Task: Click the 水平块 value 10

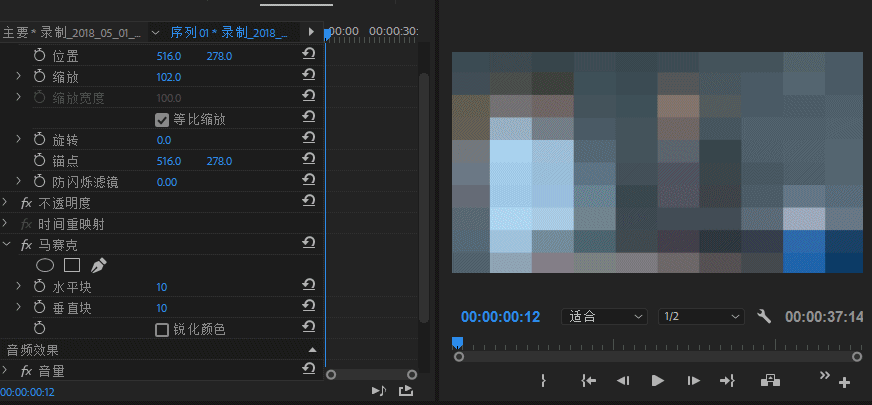Action: (162, 287)
